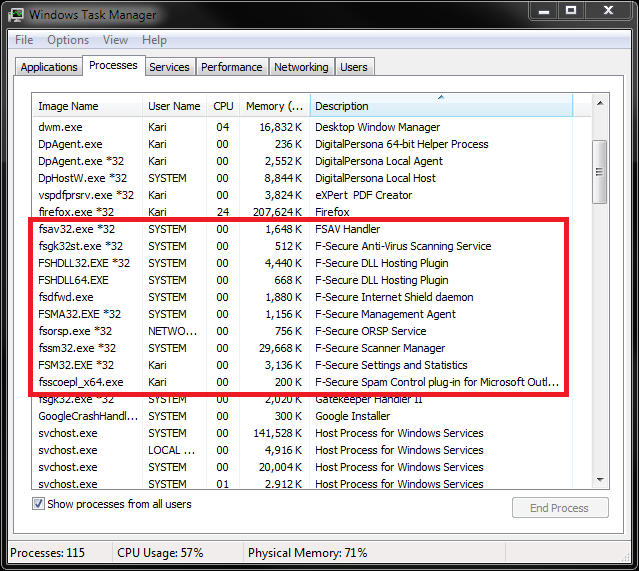
Task: Open the View menu
Action: pyautogui.click(x=115, y=40)
